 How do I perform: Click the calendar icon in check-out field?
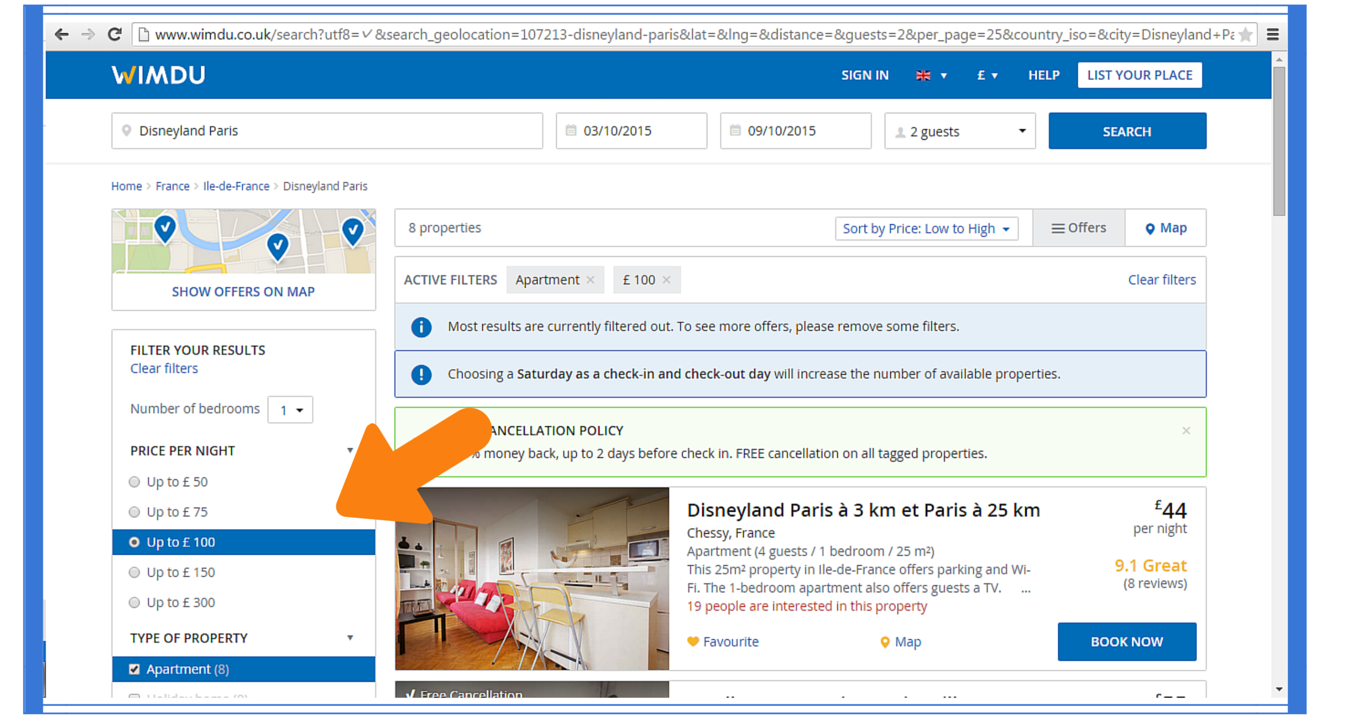click(x=735, y=131)
